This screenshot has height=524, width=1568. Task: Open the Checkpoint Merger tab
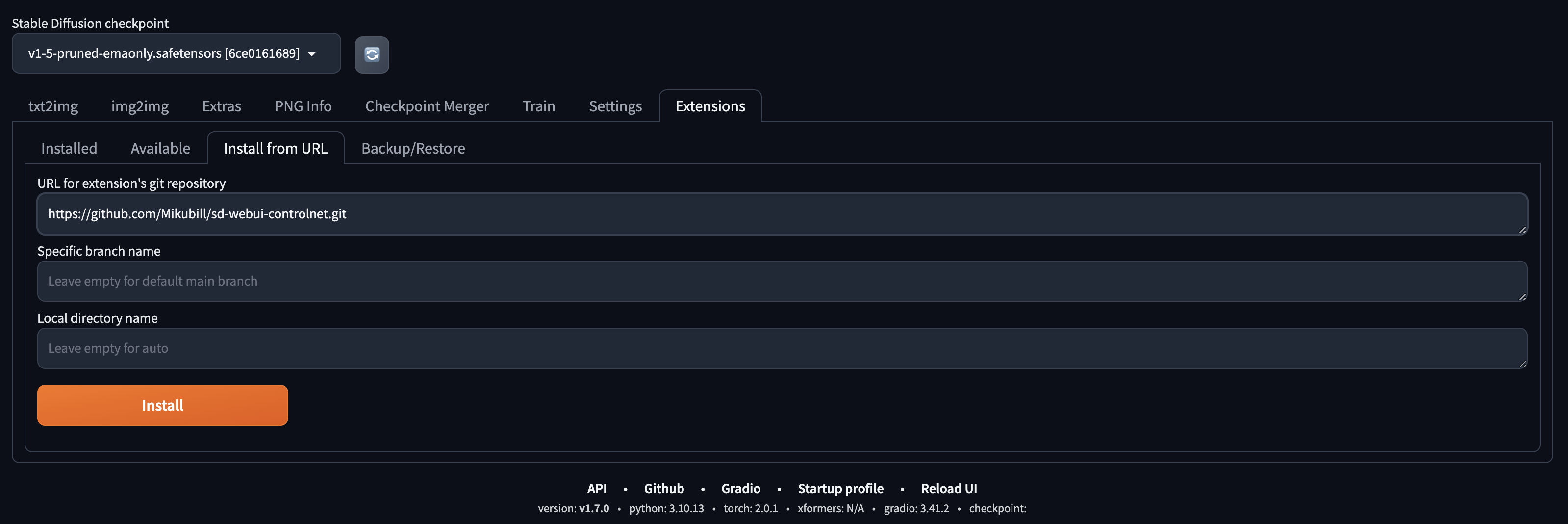click(x=427, y=106)
